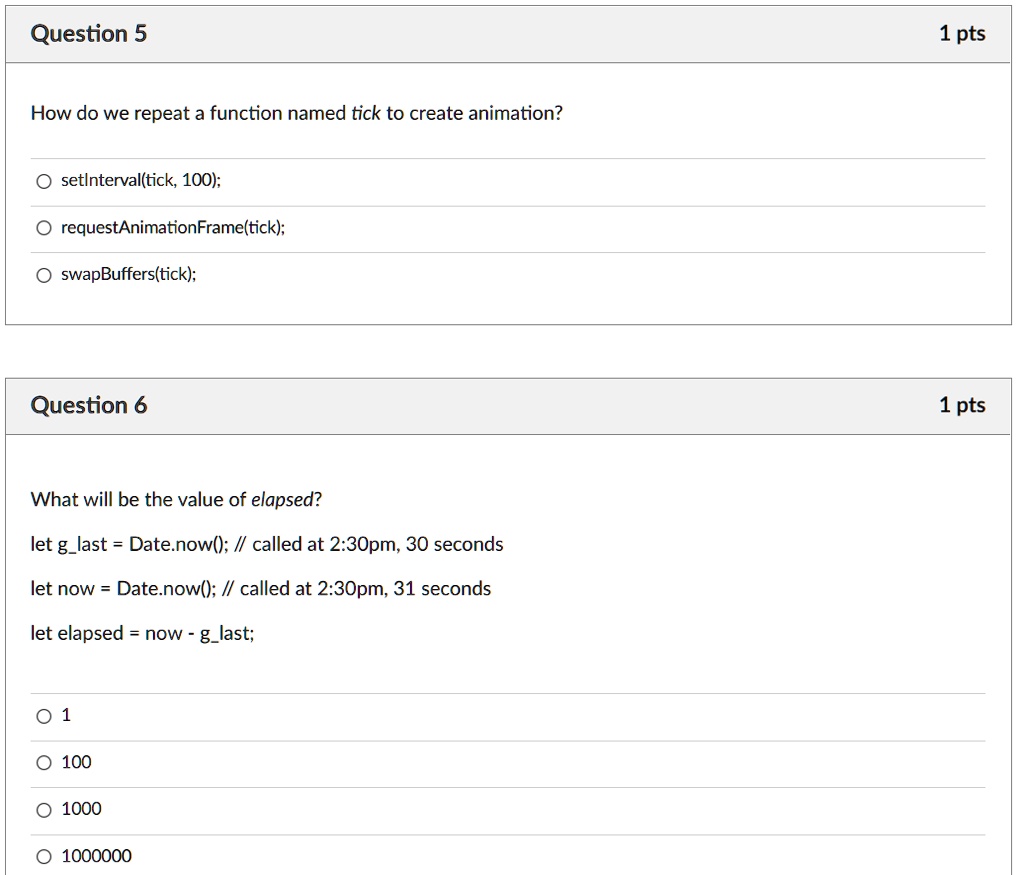Pick the 1000000 radio option
This screenshot has width=1024, height=875.
pos(44,857)
